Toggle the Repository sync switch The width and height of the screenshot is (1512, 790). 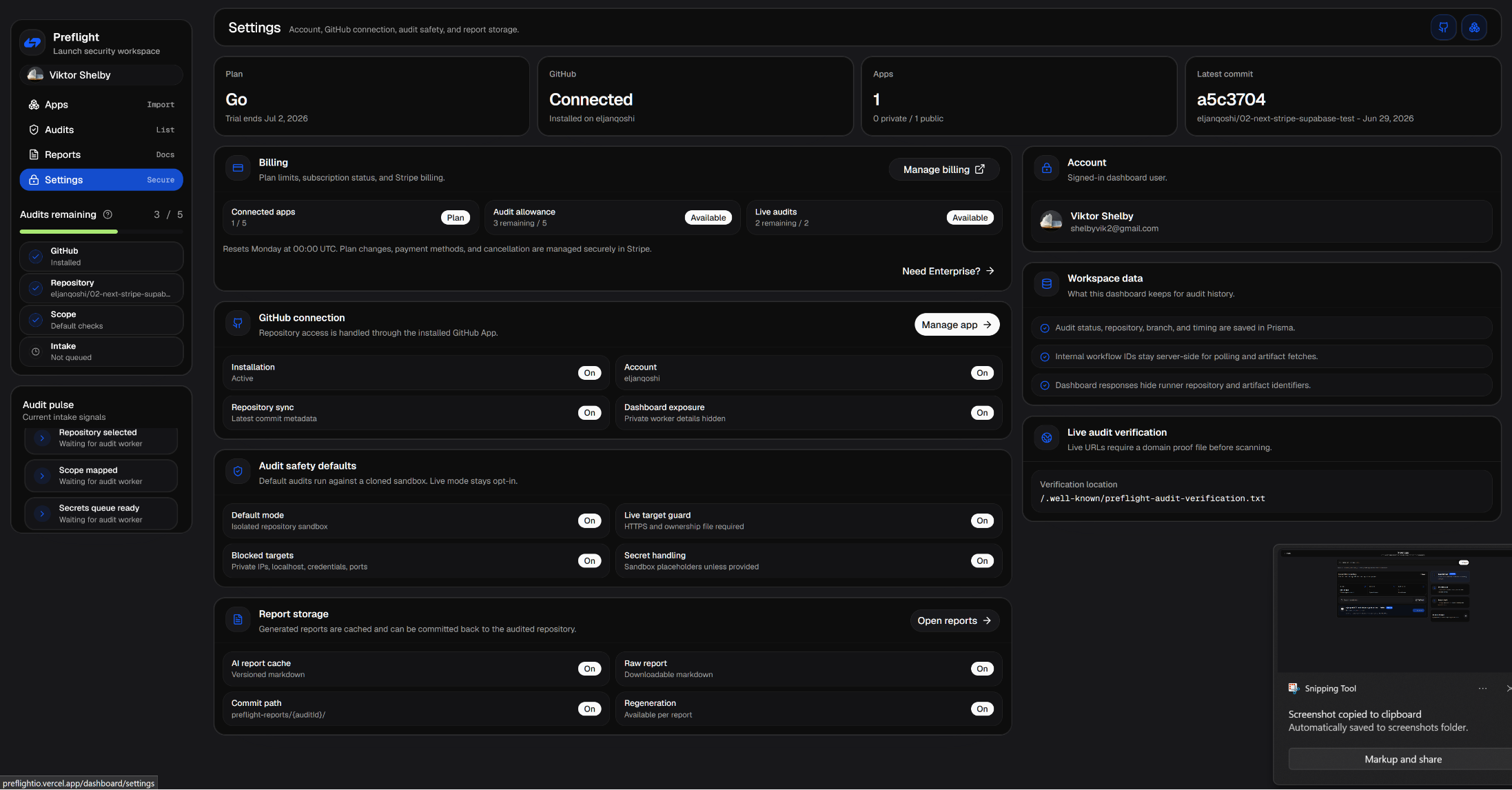(589, 413)
